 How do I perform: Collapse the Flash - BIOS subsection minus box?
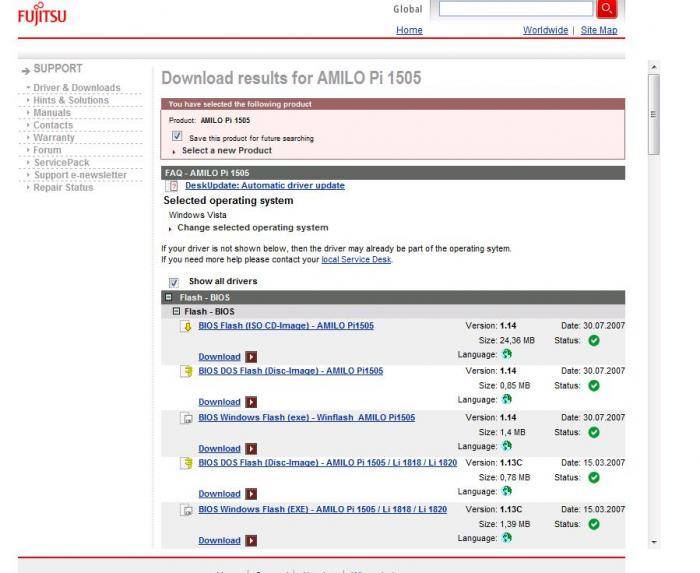tap(176, 311)
